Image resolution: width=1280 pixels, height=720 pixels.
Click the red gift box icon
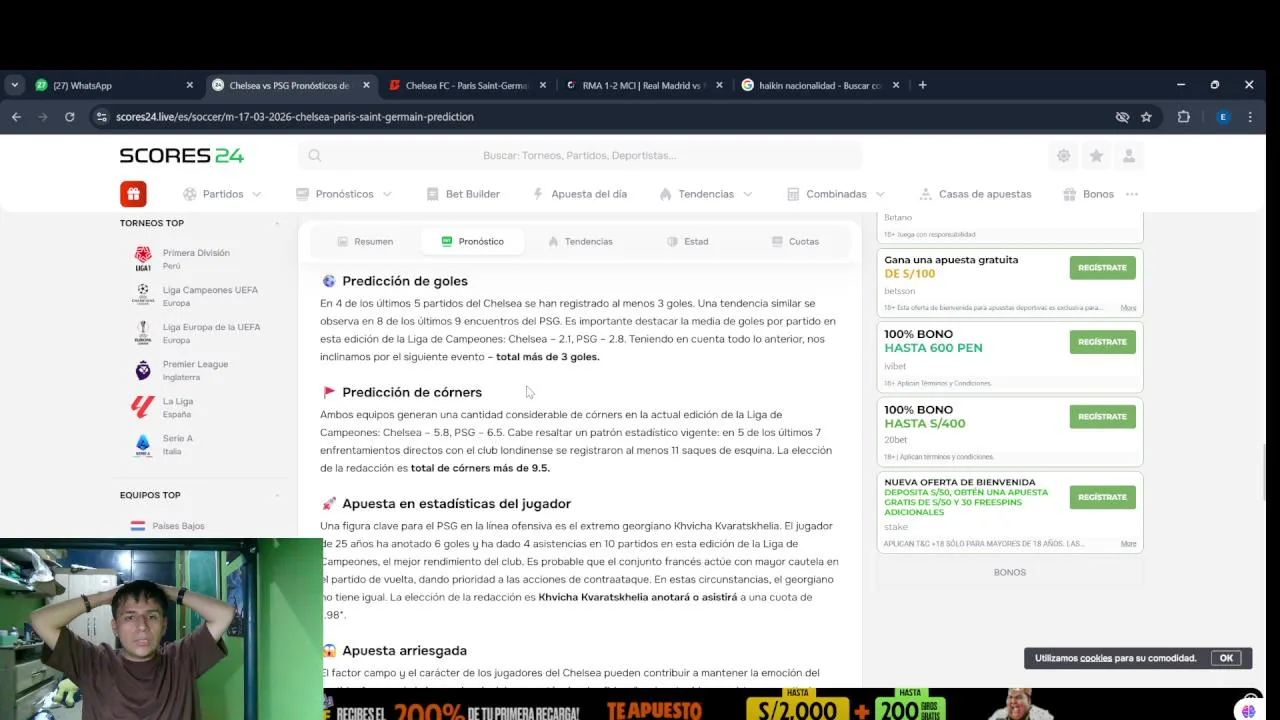click(133, 194)
